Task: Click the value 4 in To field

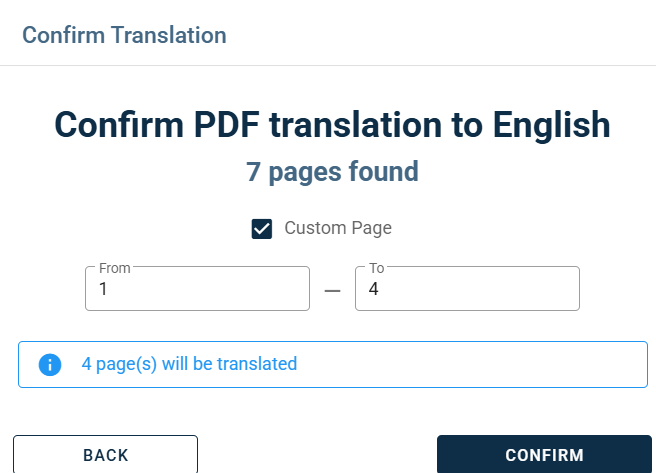Action: (374, 290)
